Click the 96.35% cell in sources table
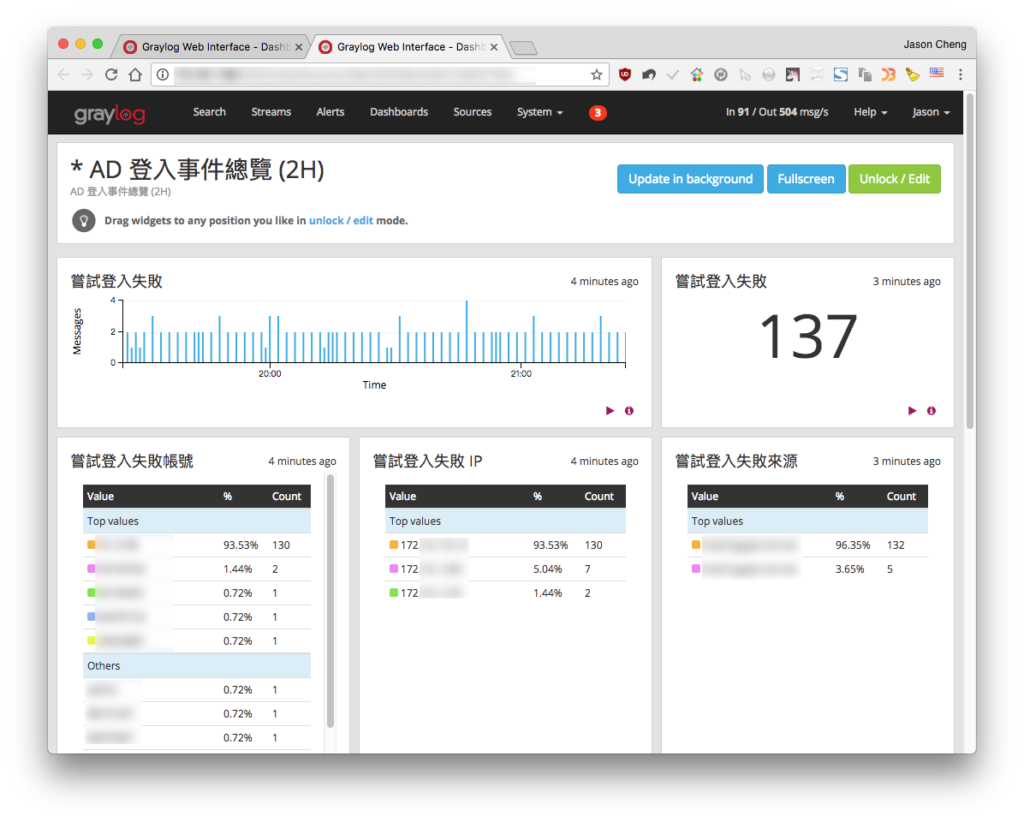This screenshot has height=822, width=1024. tap(852, 545)
